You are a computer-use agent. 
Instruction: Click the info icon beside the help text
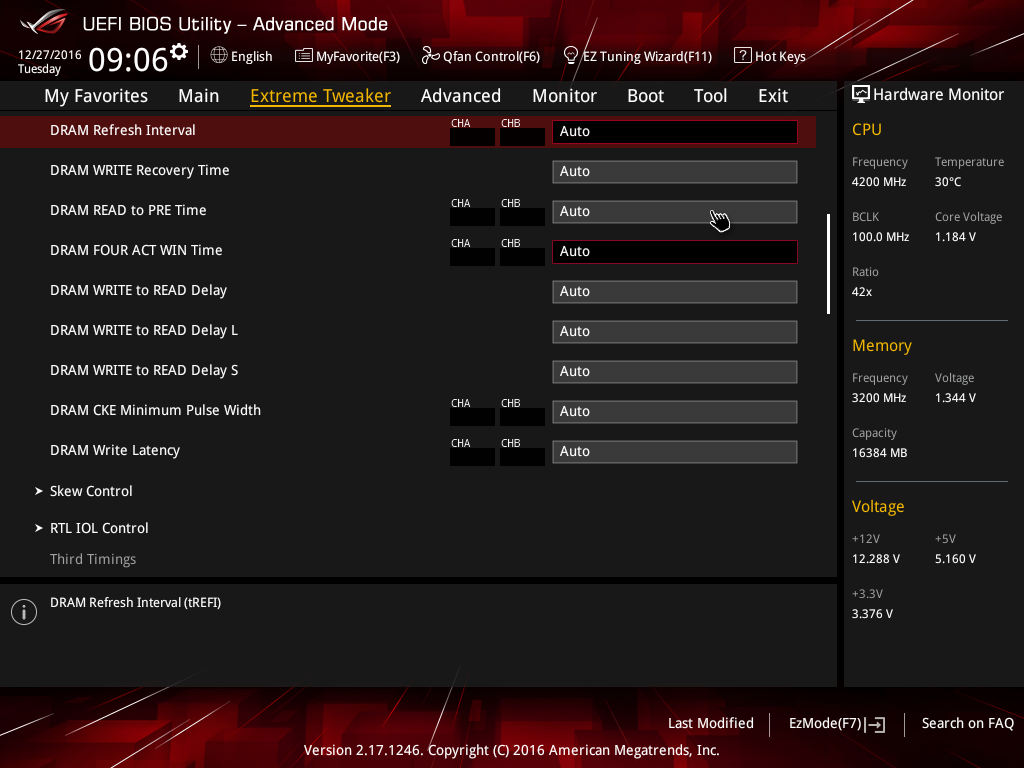24,612
